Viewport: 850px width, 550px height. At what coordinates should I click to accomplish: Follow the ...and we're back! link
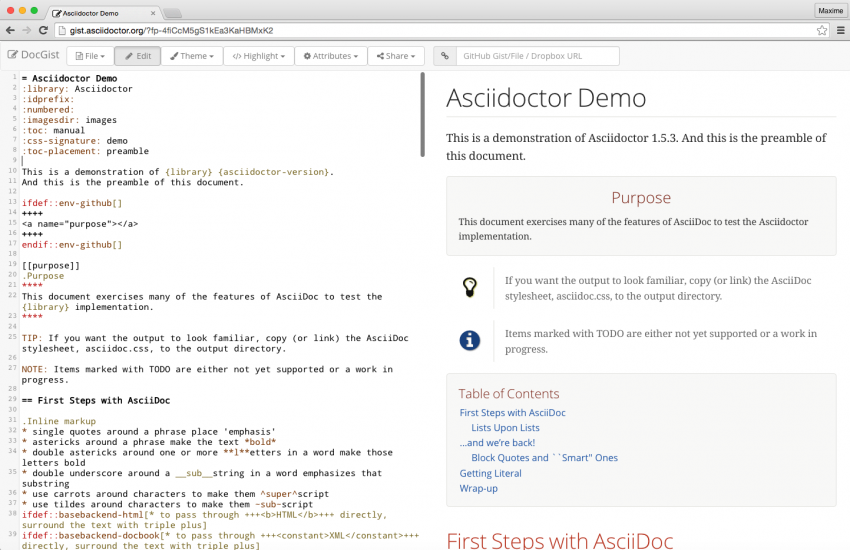(497, 443)
